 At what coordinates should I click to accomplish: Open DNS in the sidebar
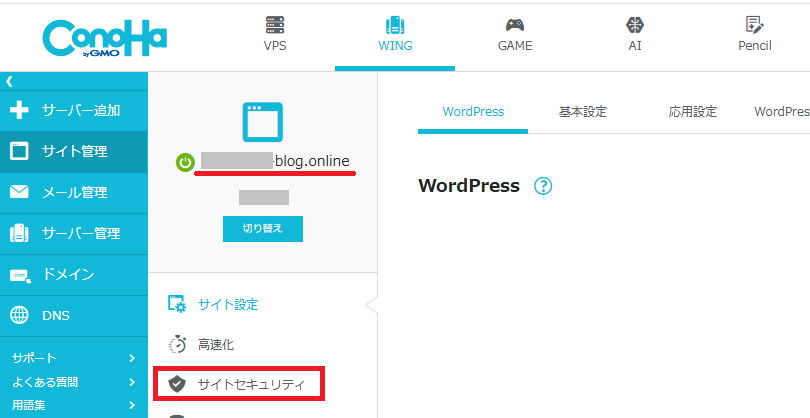74,315
